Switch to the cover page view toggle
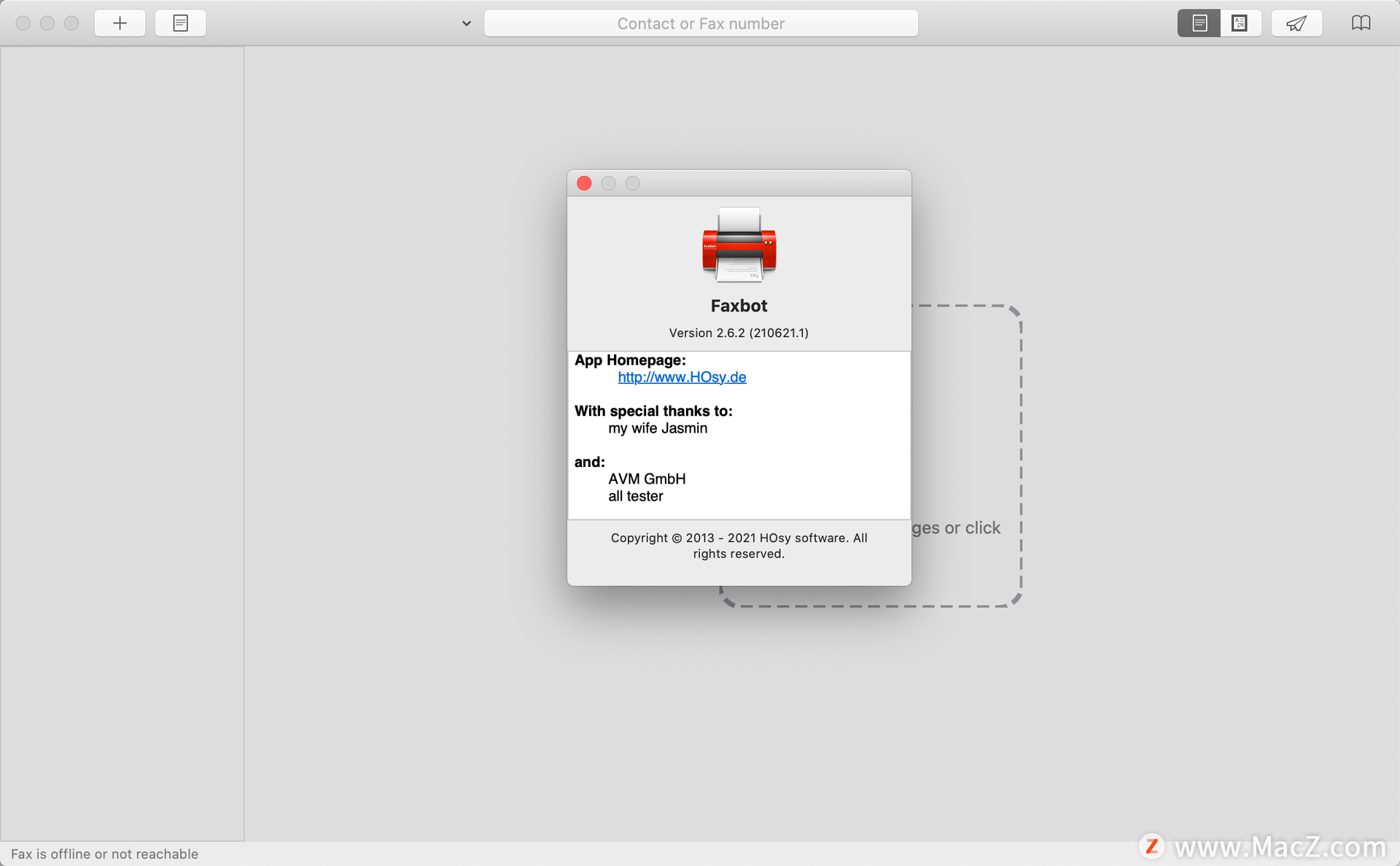The height and width of the screenshot is (866, 1400). click(1240, 23)
